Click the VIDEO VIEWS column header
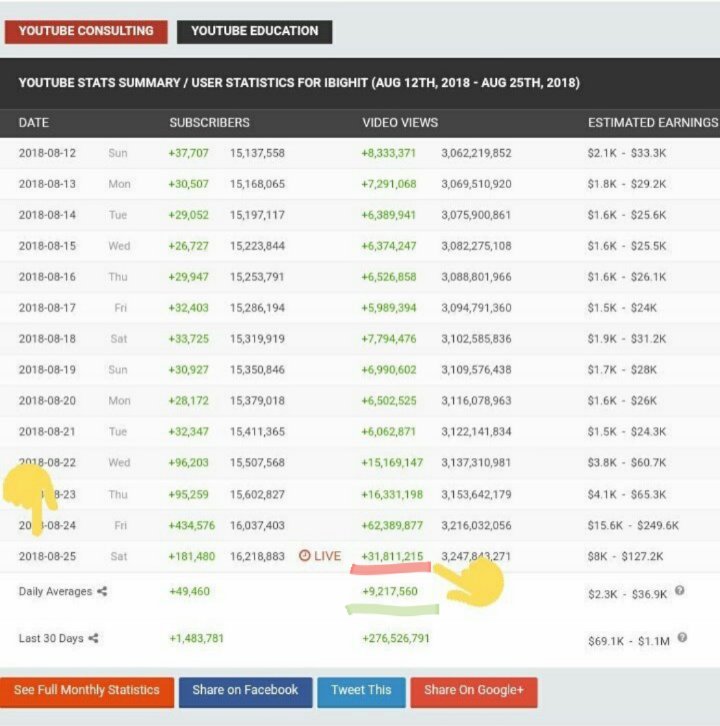 tap(400, 123)
